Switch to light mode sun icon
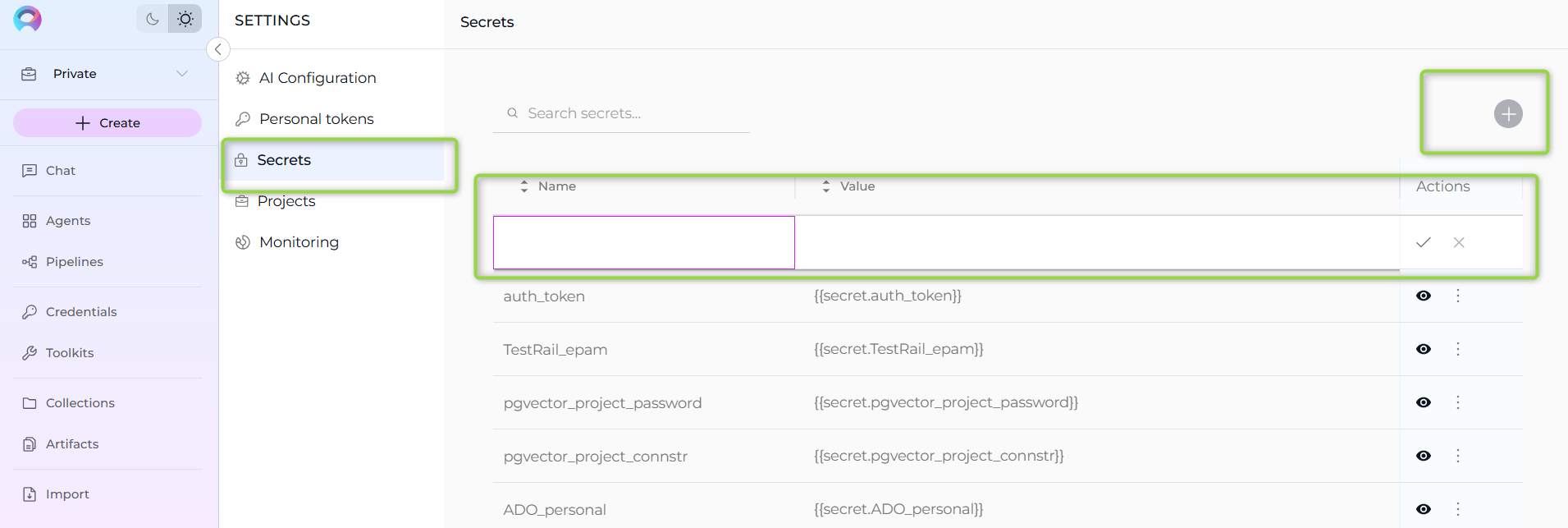 click(x=185, y=19)
